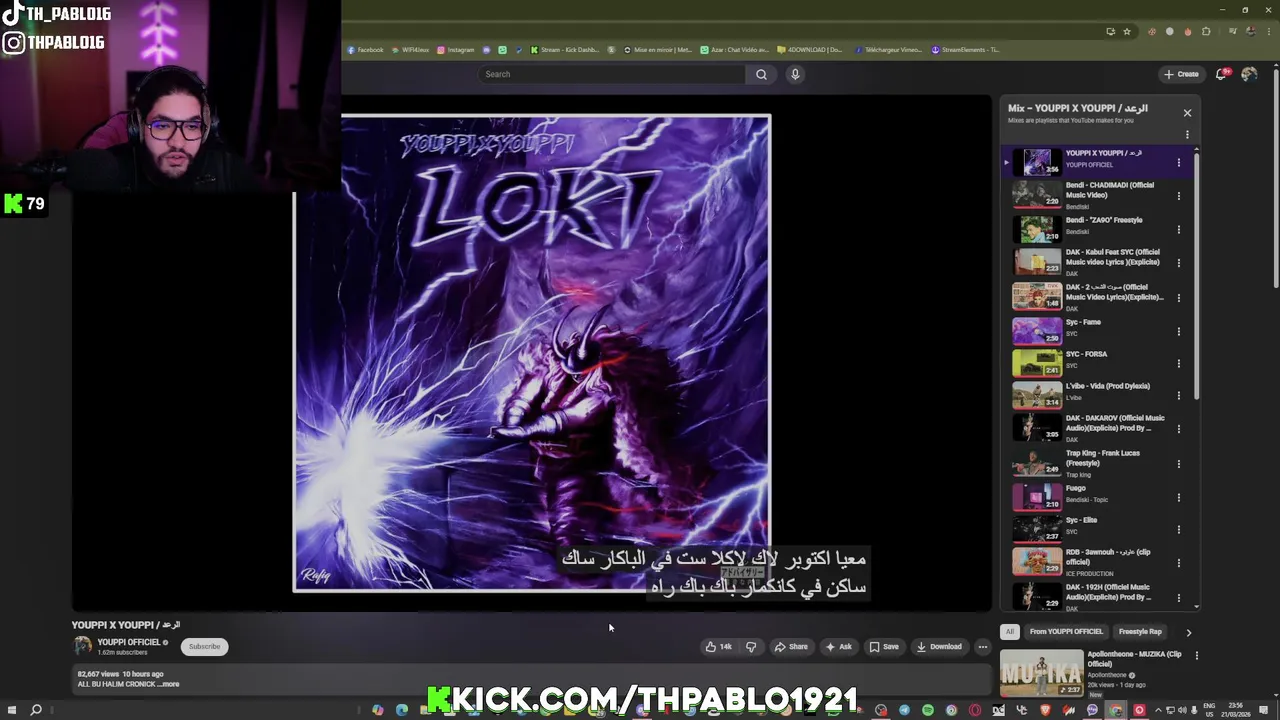Play SYC - FORSA thumbnail in playlist
The width and height of the screenshot is (1280, 720).
tap(1037, 362)
